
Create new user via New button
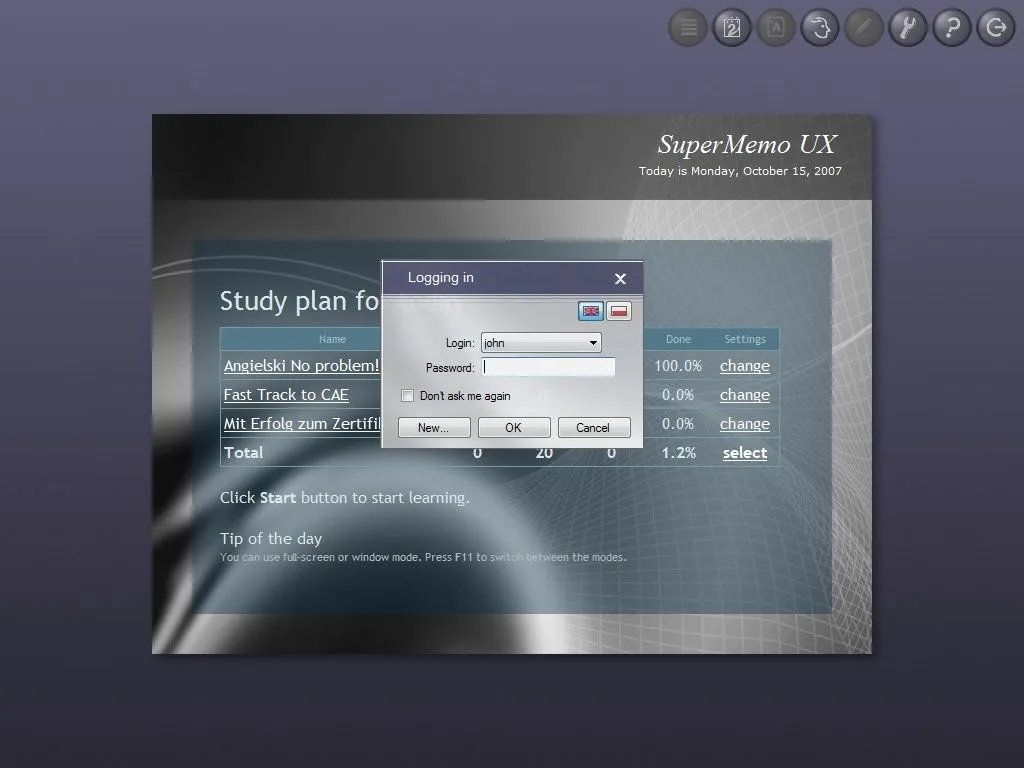[x=434, y=427]
